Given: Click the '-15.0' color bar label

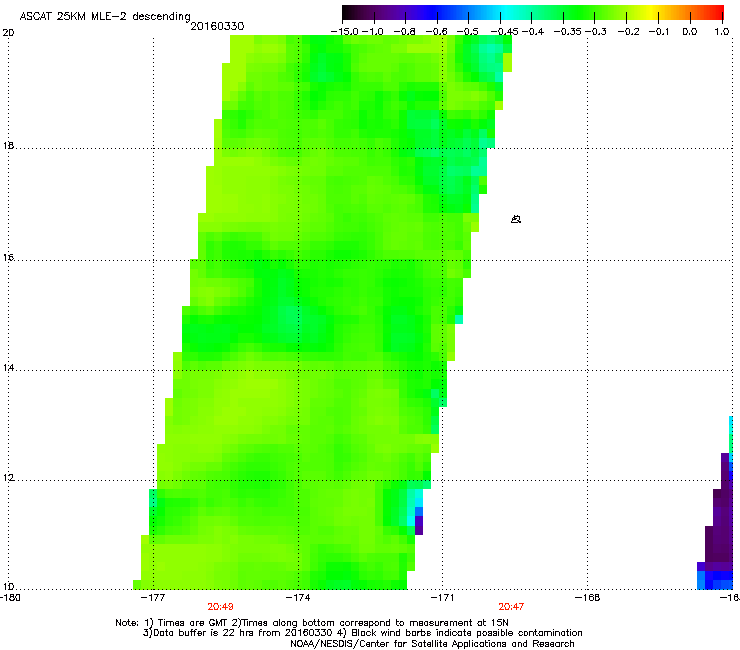Looking at the screenshot, I should (345, 32).
